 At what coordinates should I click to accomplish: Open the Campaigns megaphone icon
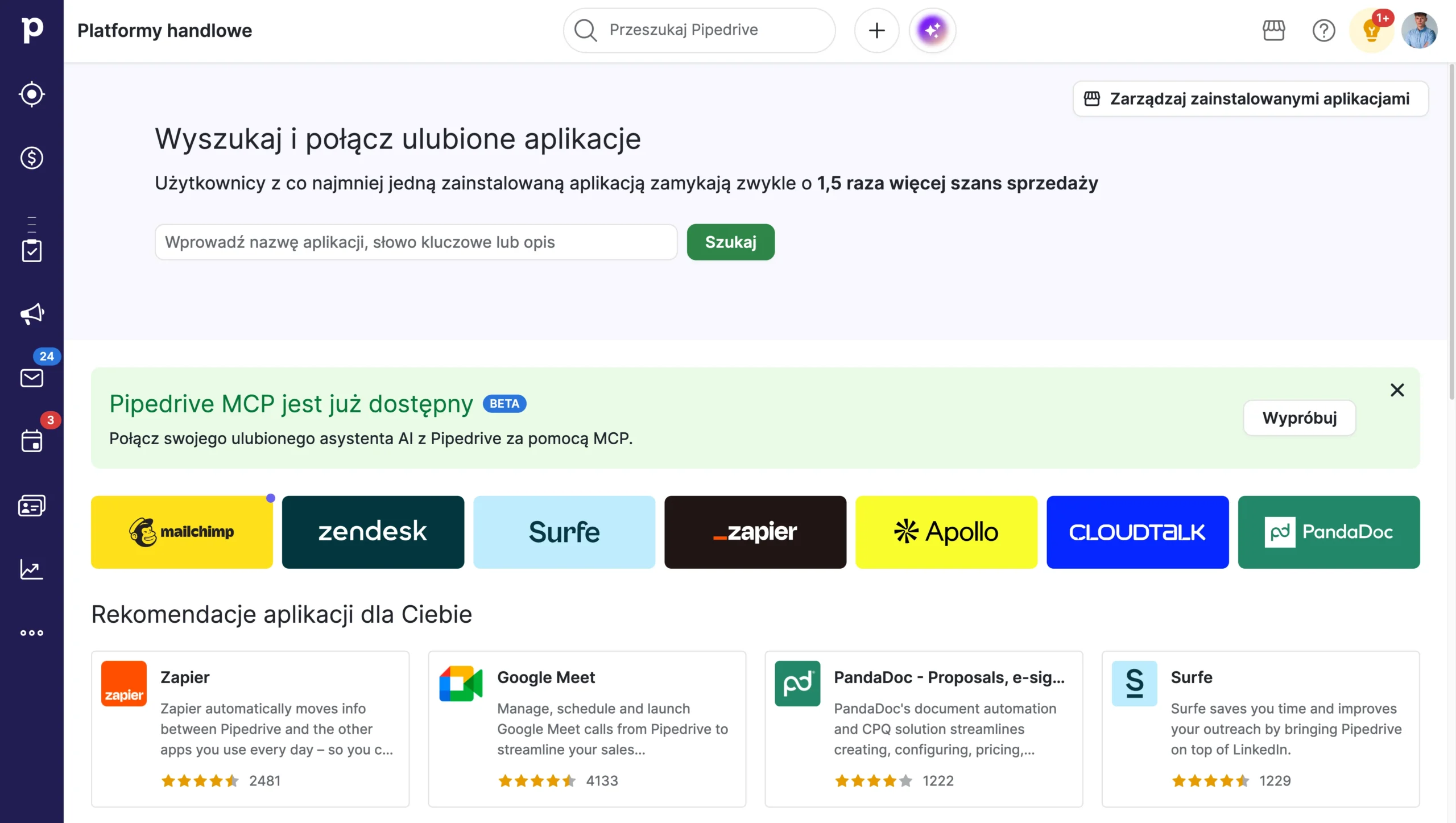click(32, 314)
